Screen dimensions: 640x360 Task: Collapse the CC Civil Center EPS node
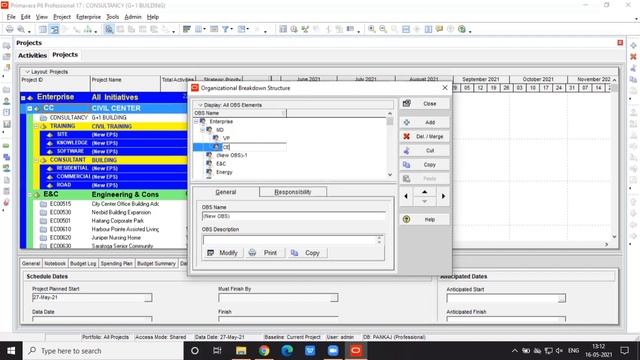click(x=30, y=109)
